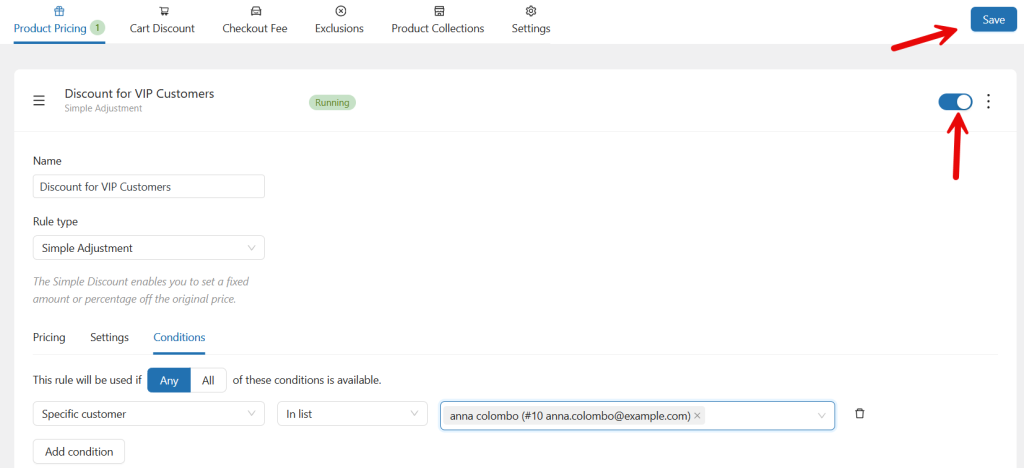Open the rule's Settings sub-tab
This screenshot has height=468, width=1024.
(109, 338)
